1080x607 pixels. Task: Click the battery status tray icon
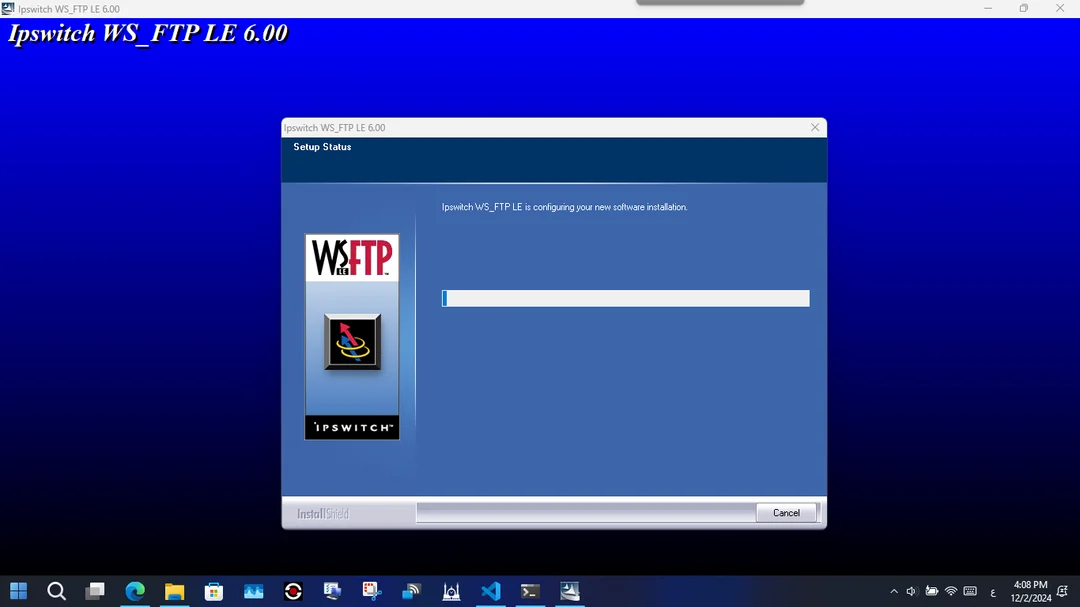pyautogui.click(x=931, y=591)
